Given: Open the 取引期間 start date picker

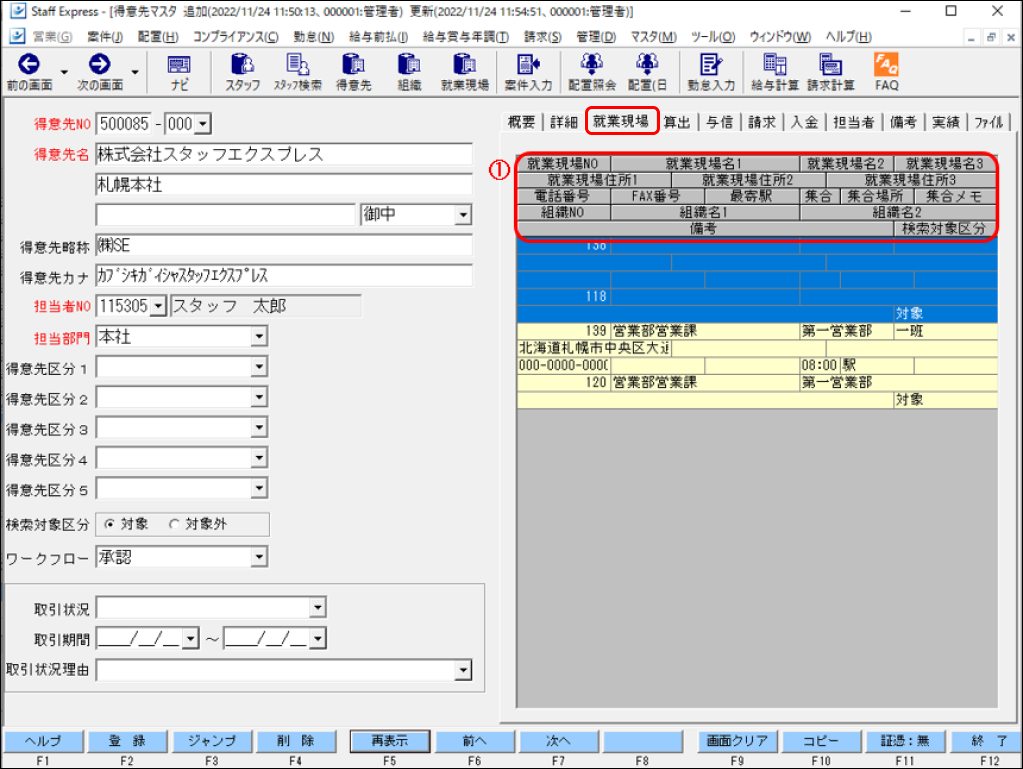Looking at the screenshot, I should point(191,639).
